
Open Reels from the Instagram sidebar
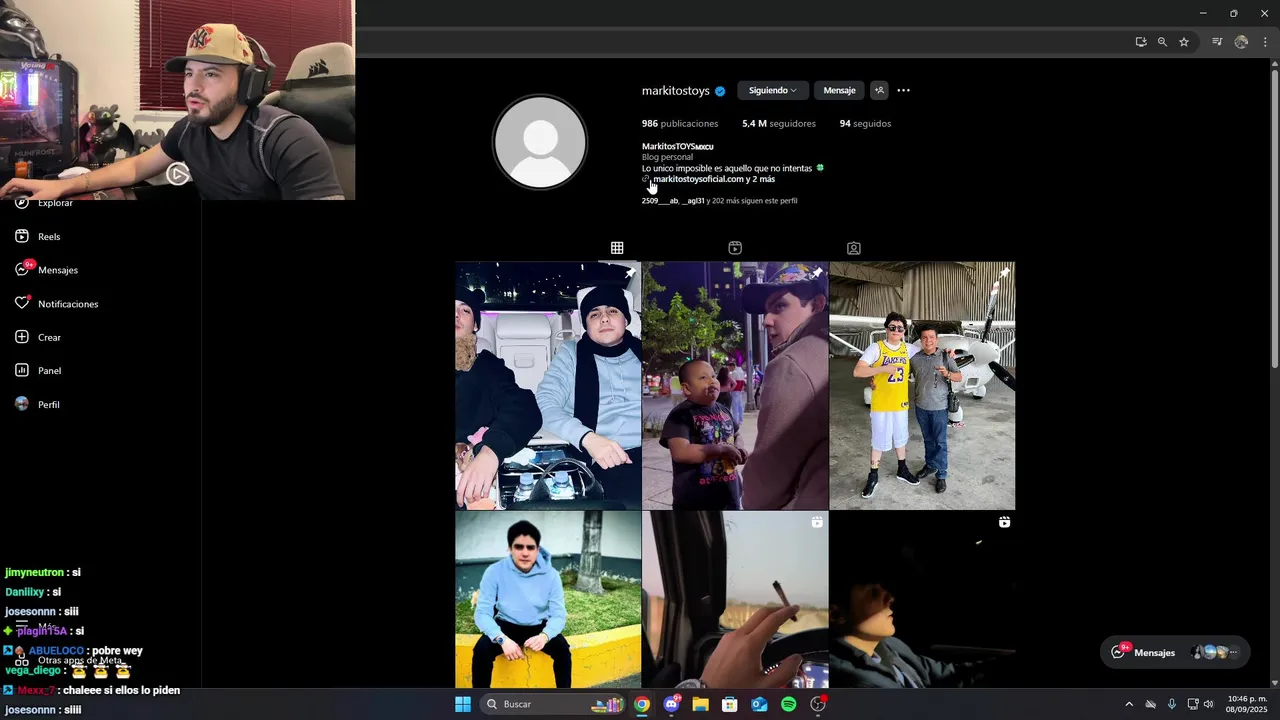[x=38, y=236]
